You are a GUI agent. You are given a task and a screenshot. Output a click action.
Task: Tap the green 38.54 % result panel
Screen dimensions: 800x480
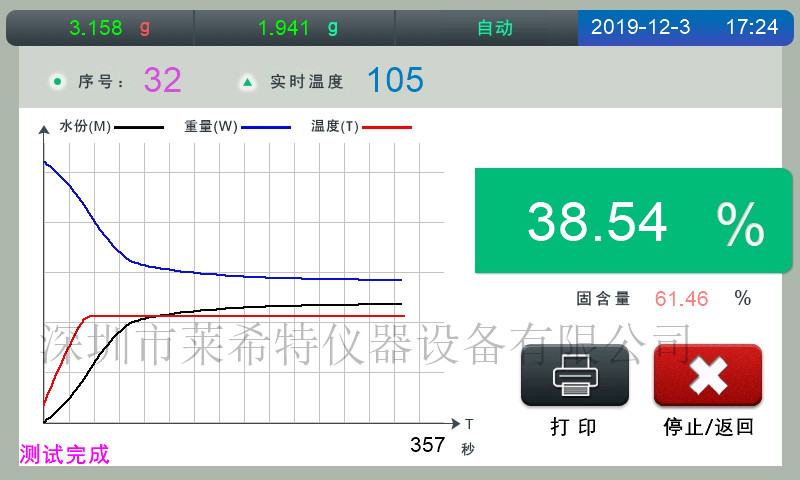[624, 222]
